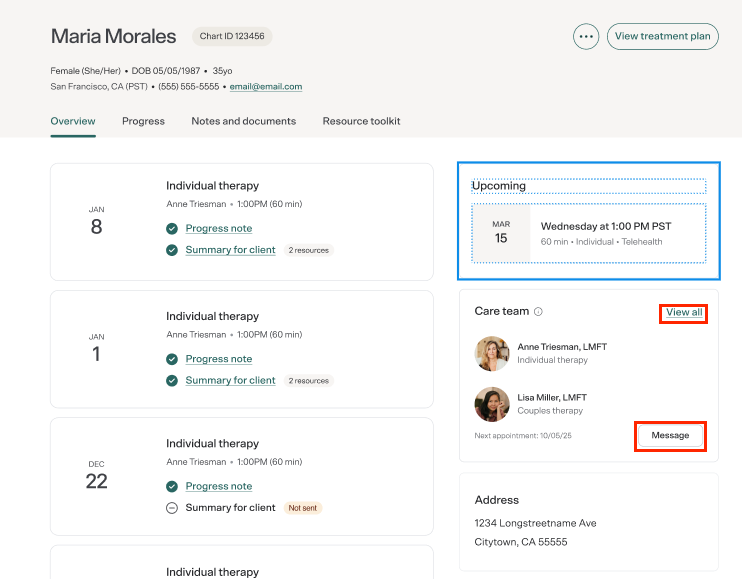
Task: Click the Message button in Care team
Action: (x=670, y=435)
